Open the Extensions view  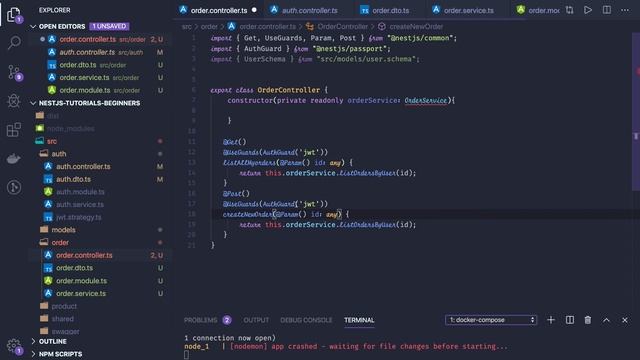click(14, 130)
